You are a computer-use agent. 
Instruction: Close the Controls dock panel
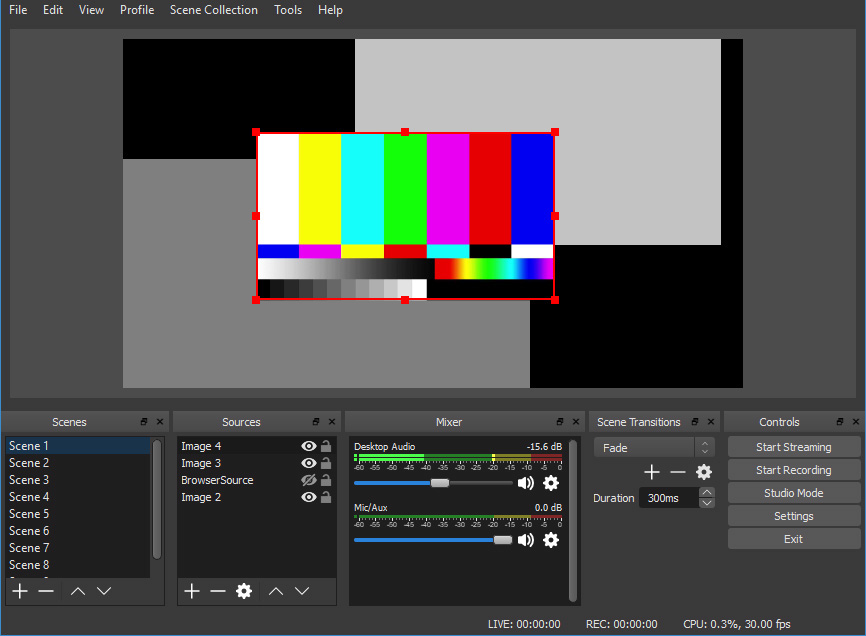pyautogui.click(x=856, y=422)
